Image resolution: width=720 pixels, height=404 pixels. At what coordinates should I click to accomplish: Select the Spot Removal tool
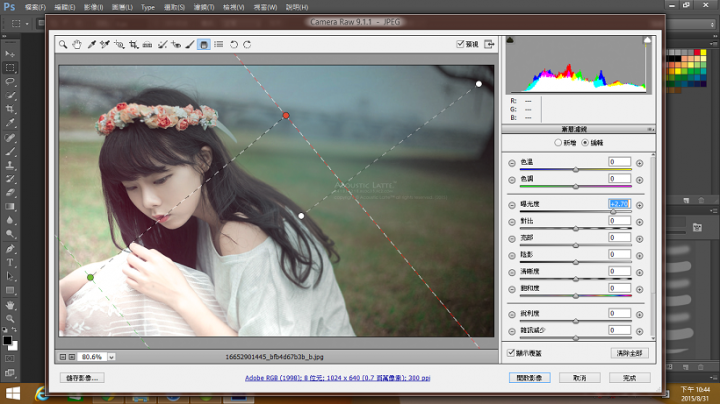click(162, 45)
